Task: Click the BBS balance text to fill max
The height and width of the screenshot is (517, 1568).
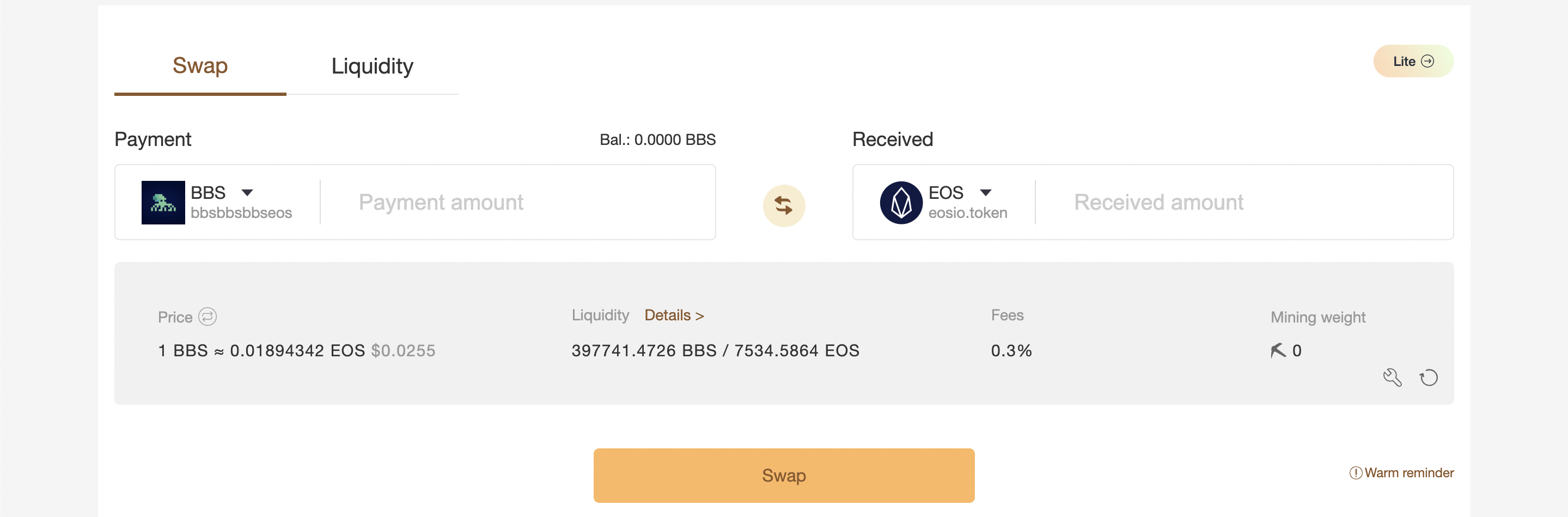Action: tap(657, 139)
